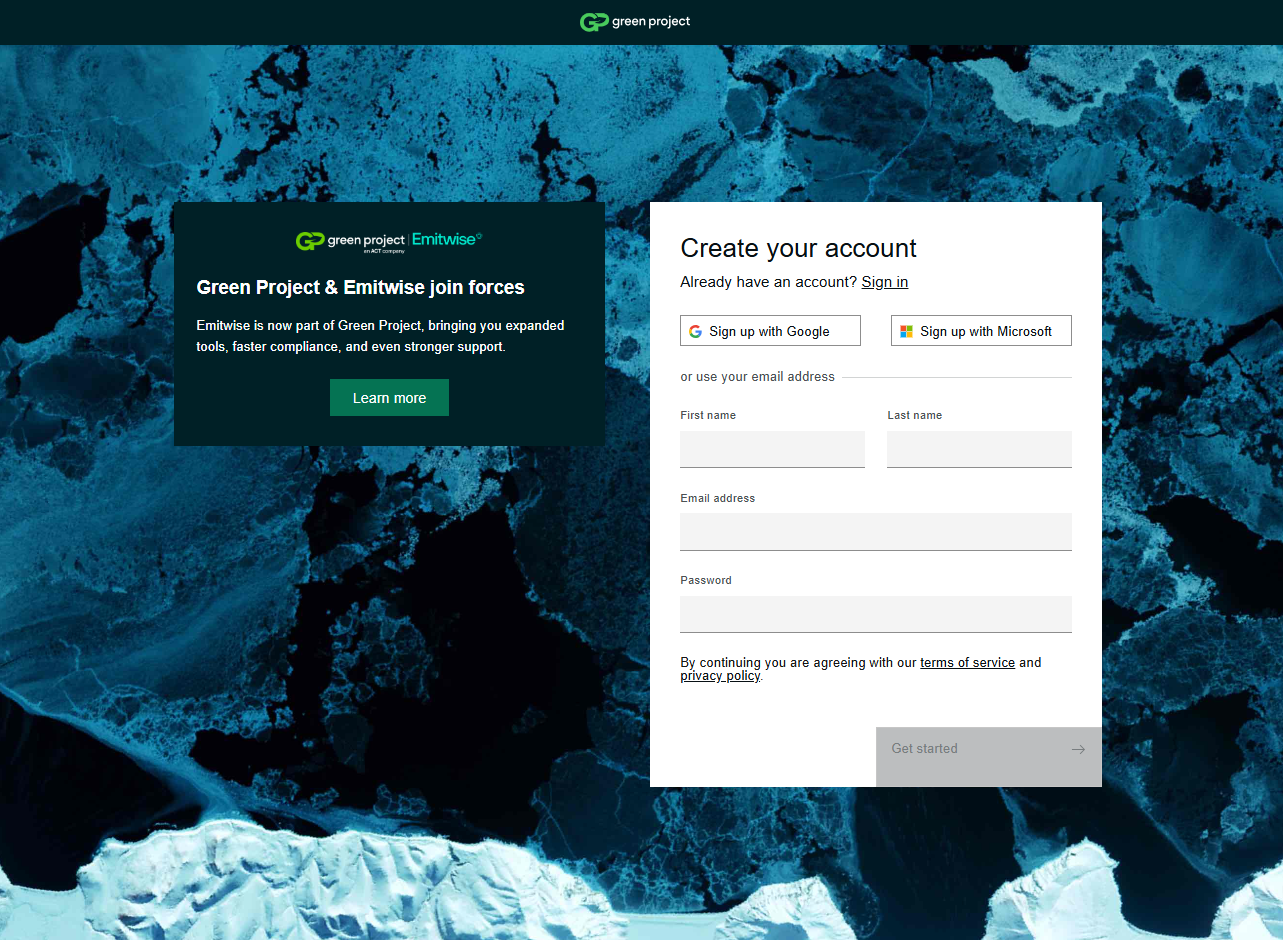Viewport: 1283px width, 940px height.
Task: Click the Emitwise logo in the banner
Action: pyautogui.click(x=447, y=240)
